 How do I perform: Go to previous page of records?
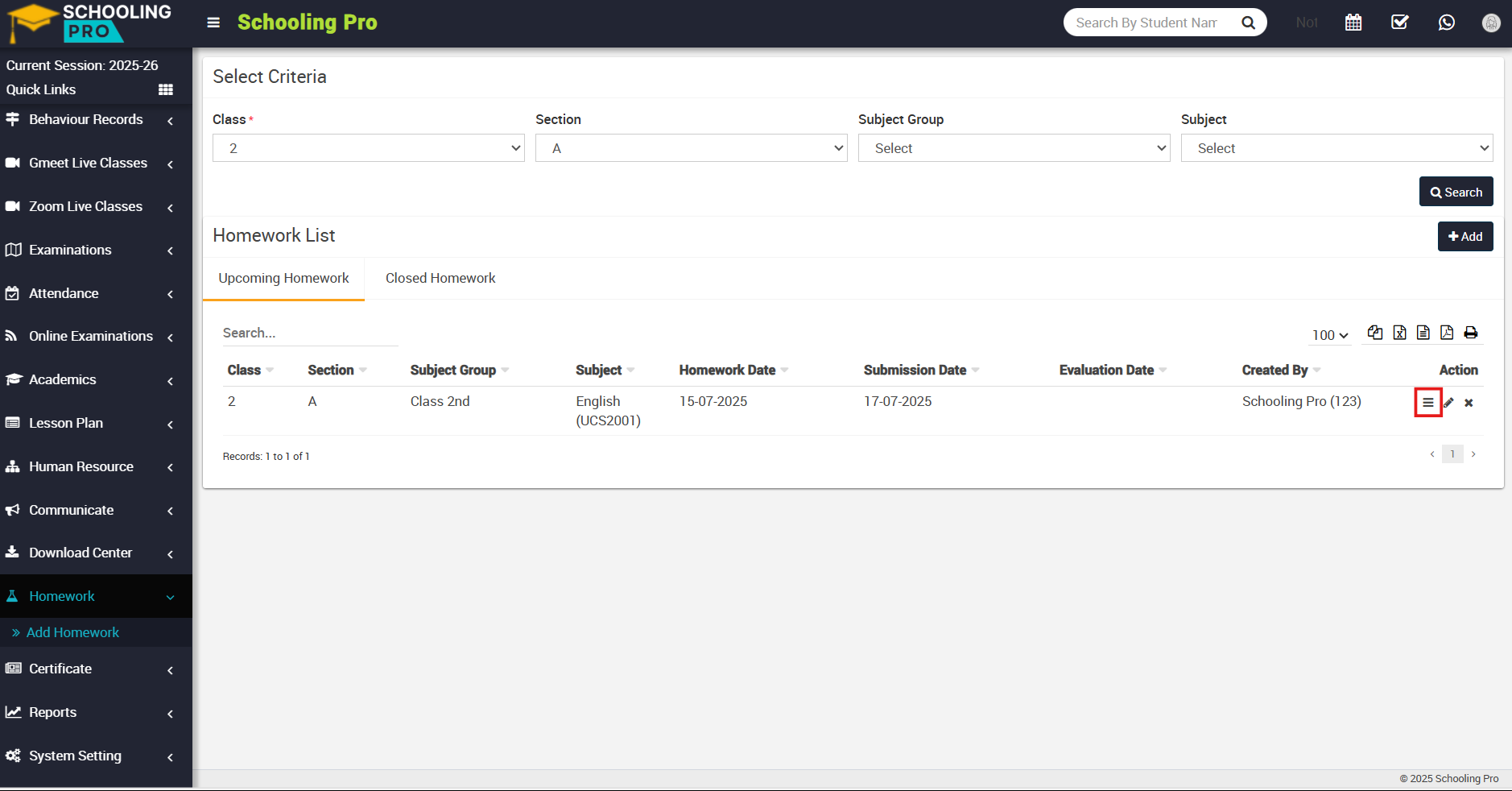coord(1432,454)
